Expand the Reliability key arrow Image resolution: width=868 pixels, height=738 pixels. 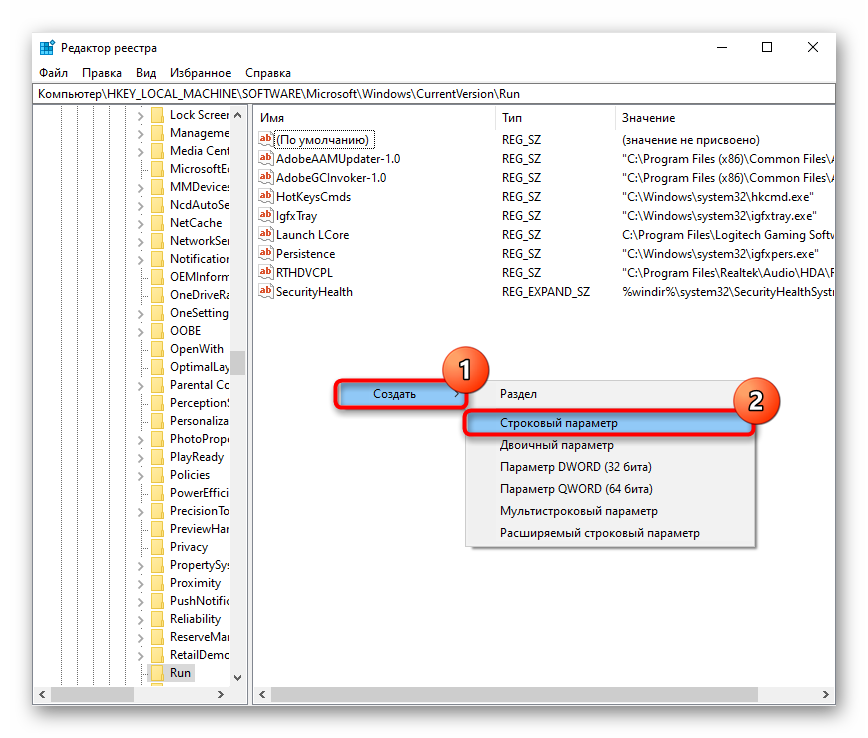point(140,619)
